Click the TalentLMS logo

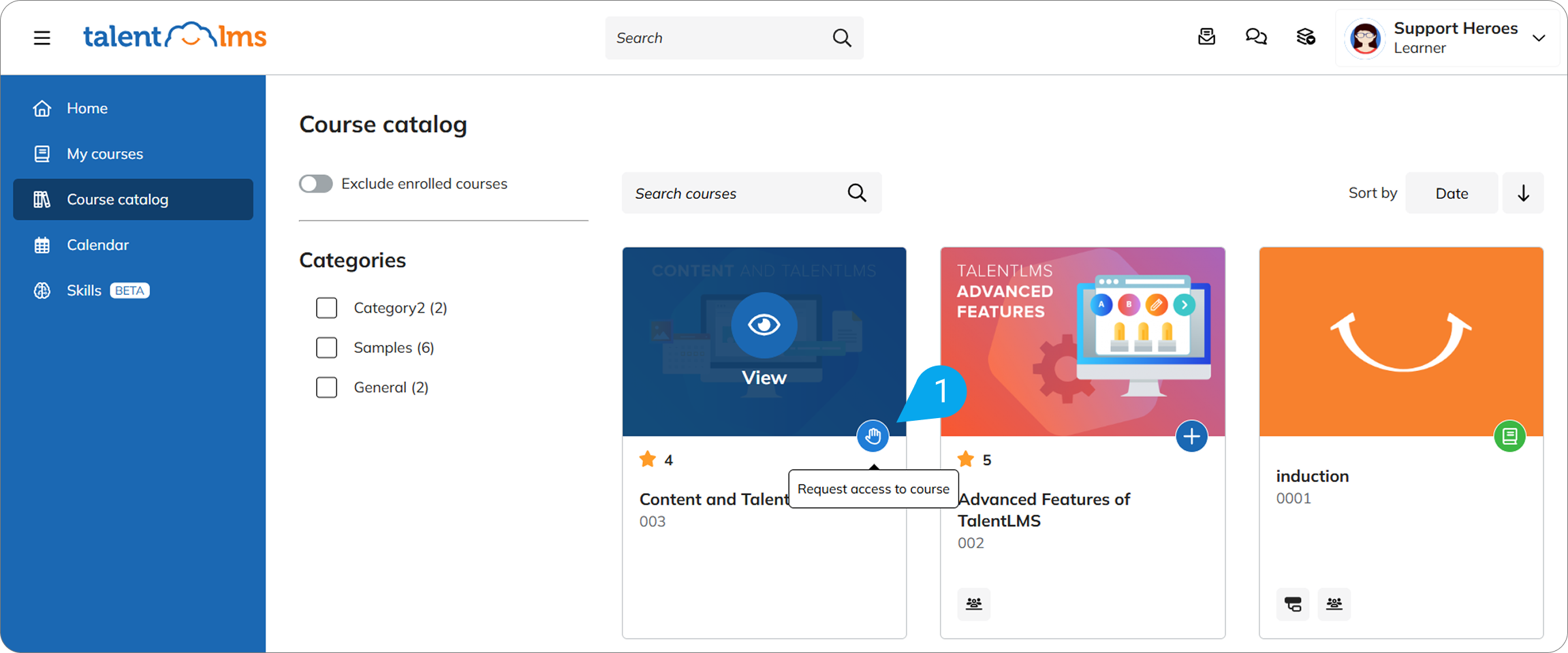(x=174, y=36)
